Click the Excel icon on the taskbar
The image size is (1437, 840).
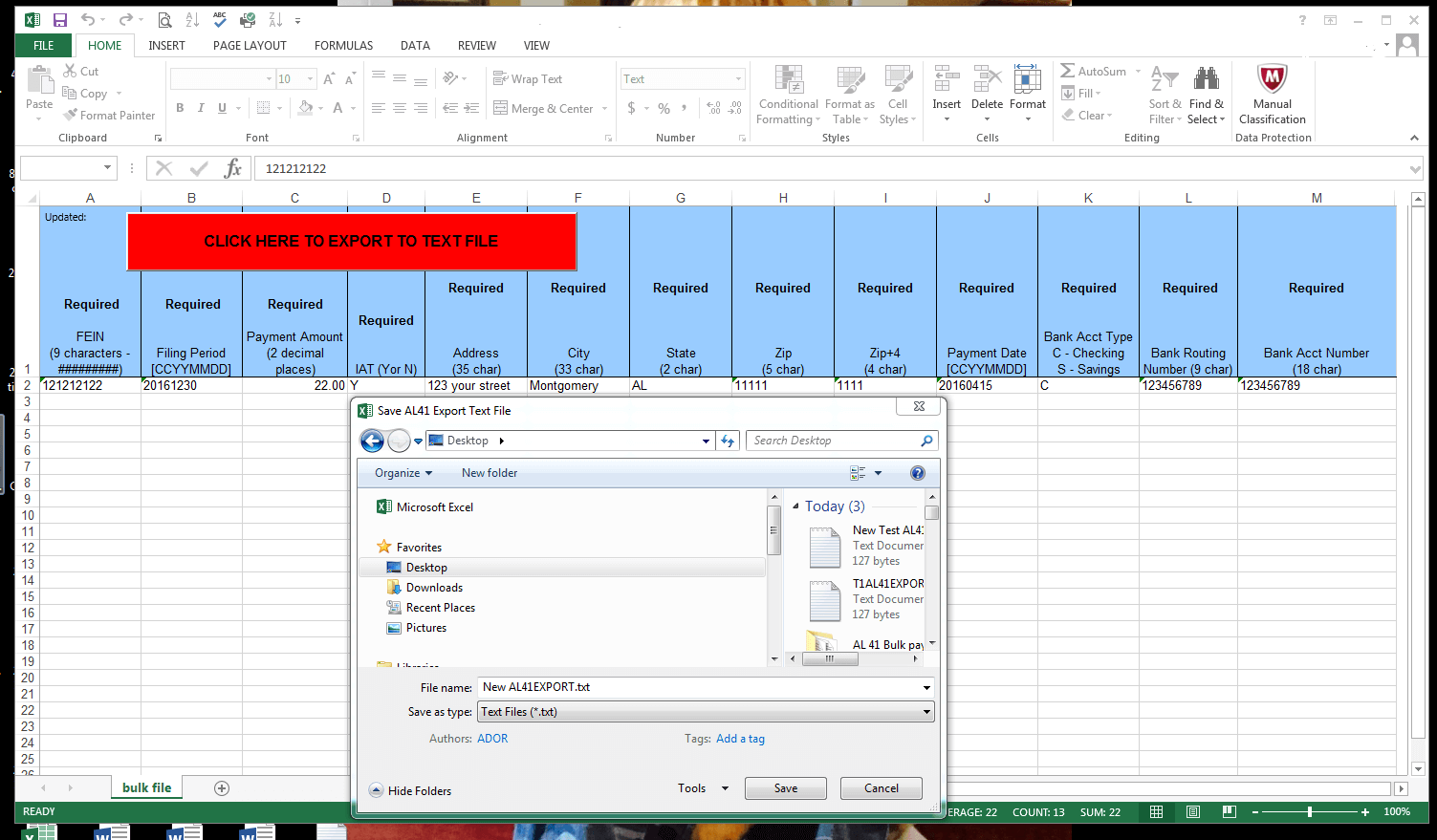[x=40, y=832]
